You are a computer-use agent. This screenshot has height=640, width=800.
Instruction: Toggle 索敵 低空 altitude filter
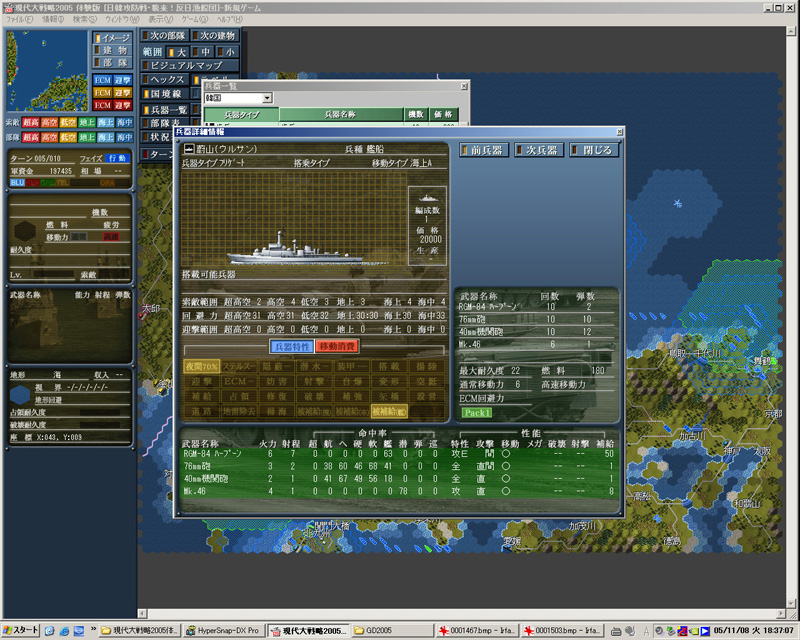tap(68, 122)
